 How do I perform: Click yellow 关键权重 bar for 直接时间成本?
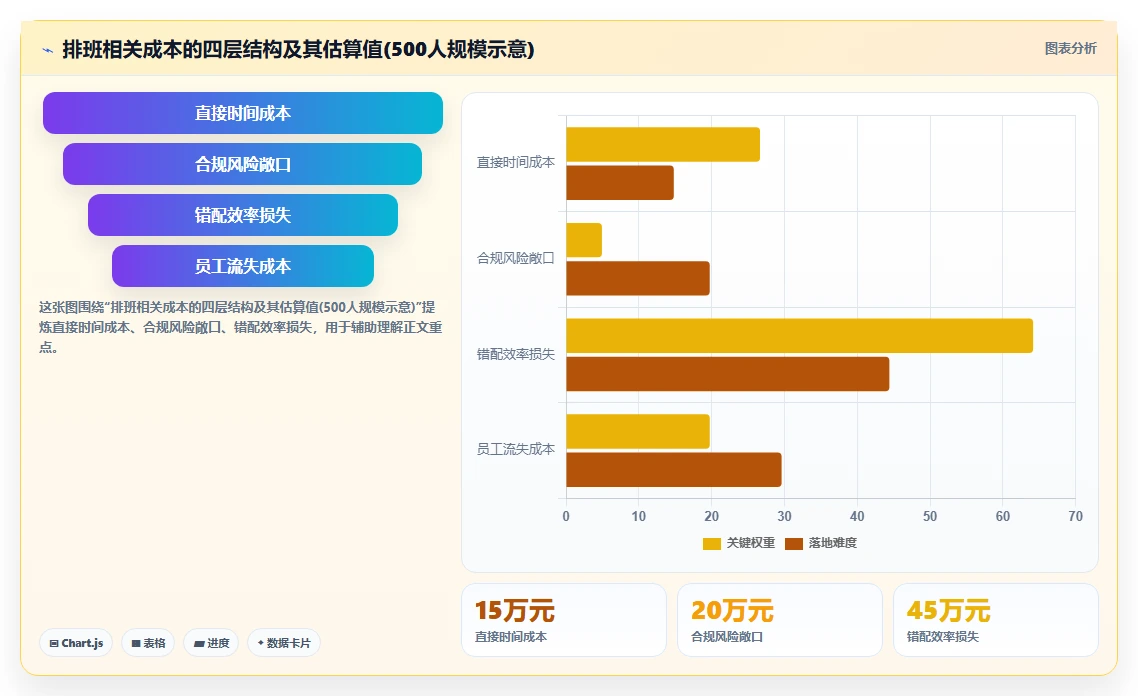point(663,144)
